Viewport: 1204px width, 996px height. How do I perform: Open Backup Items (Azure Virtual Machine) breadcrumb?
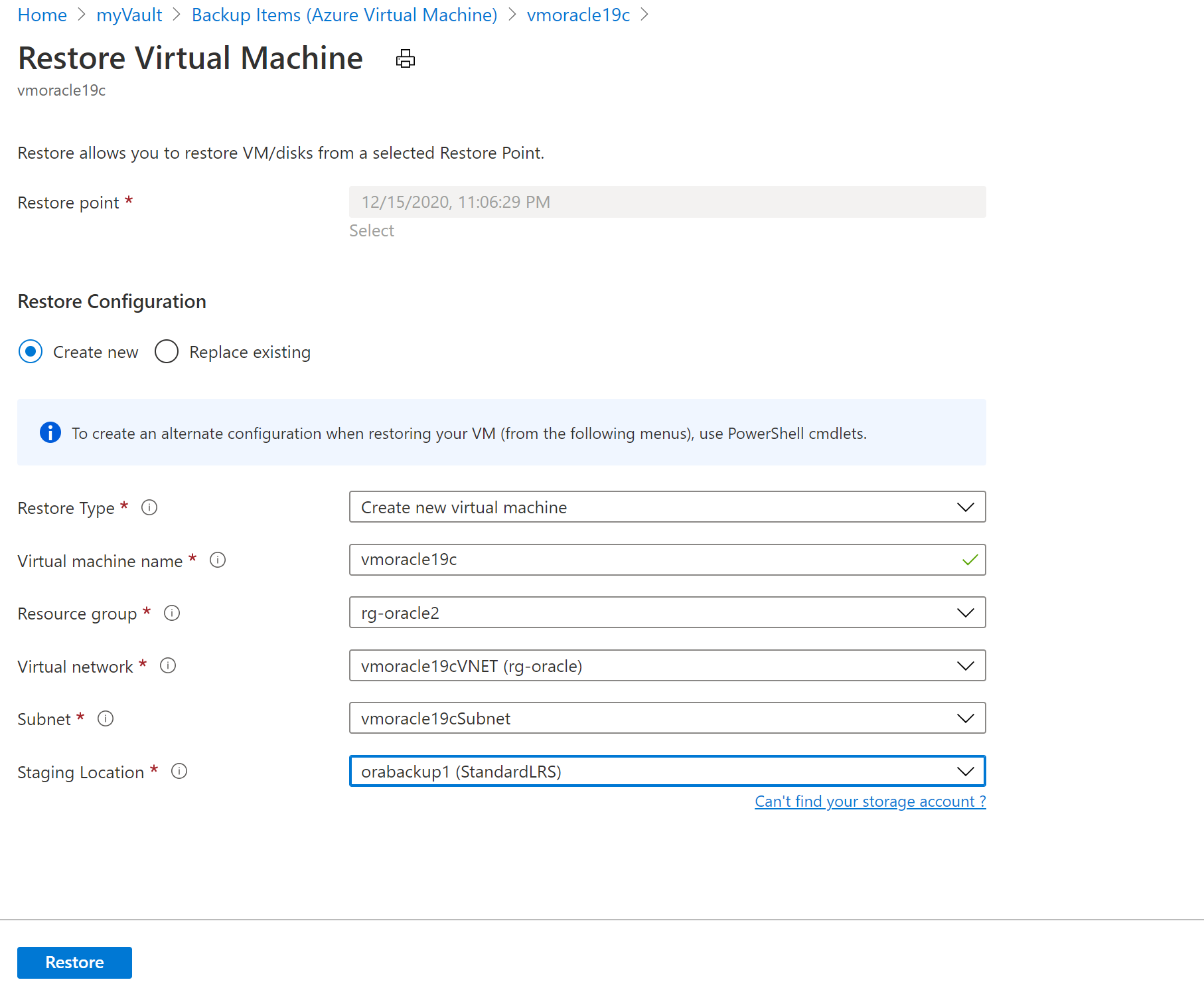344,15
